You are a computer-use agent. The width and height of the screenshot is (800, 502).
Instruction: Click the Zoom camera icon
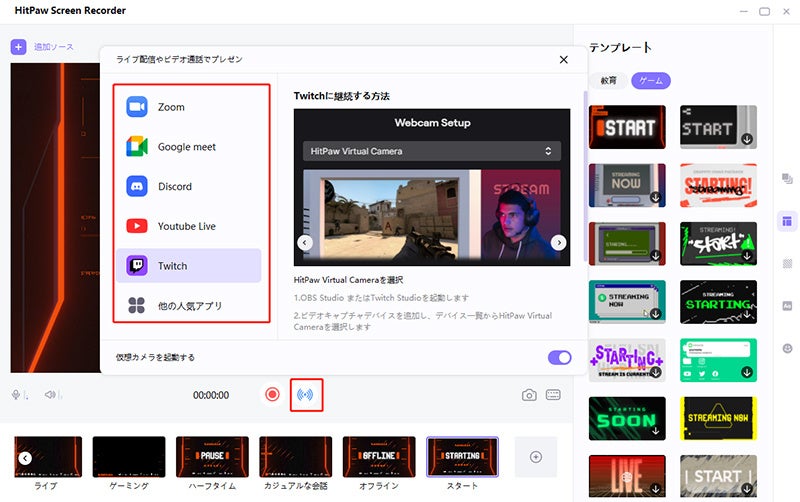tap(137, 107)
